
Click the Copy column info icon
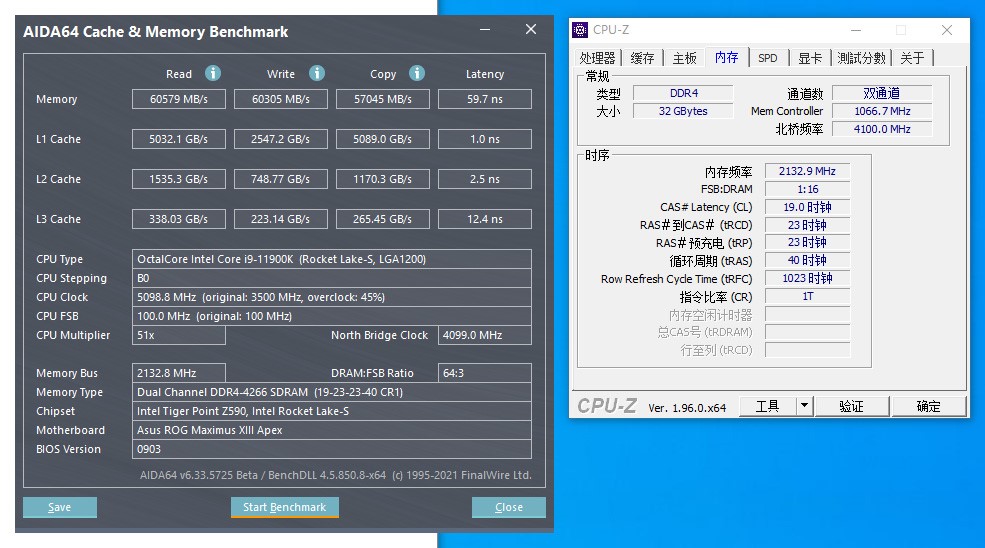(x=417, y=73)
